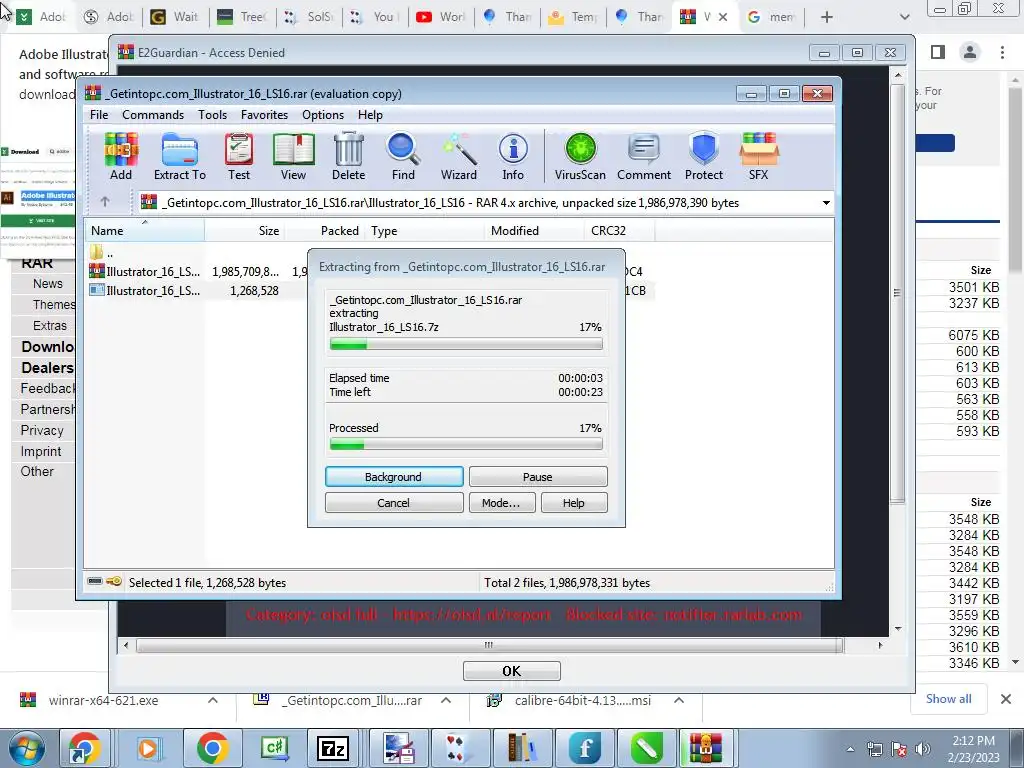The height and width of the screenshot is (768, 1024).
Task: Click the Extract To toolbar icon
Action: pyautogui.click(x=180, y=157)
